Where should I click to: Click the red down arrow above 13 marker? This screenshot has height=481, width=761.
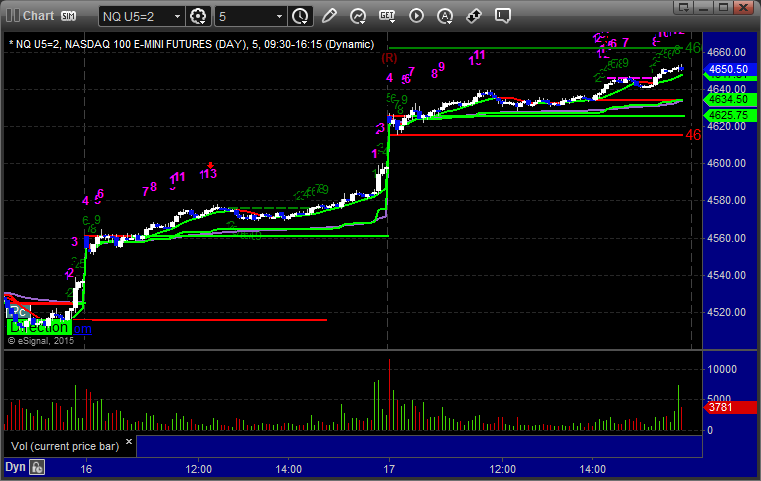[210, 166]
